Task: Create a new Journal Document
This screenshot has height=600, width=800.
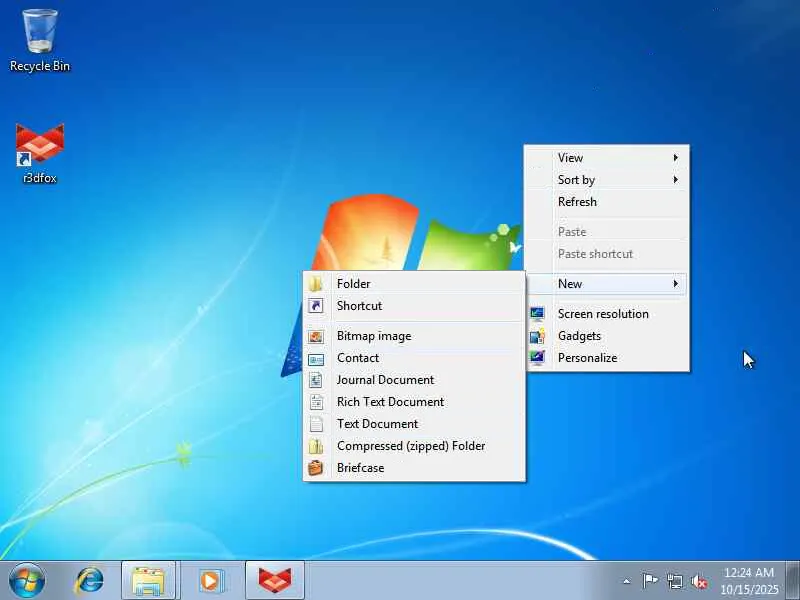Action: (414, 380)
